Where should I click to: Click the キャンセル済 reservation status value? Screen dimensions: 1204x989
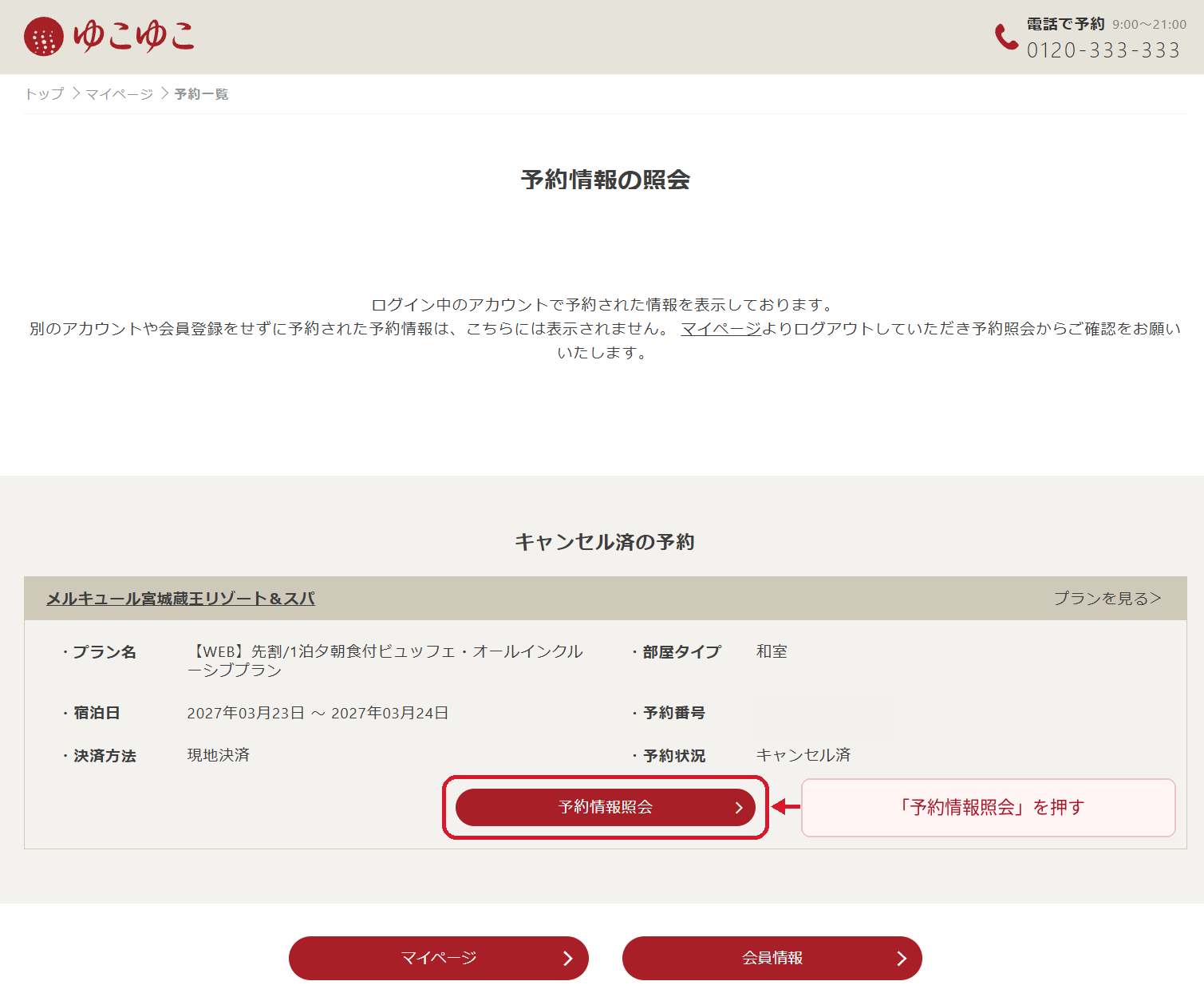[803, 755]
